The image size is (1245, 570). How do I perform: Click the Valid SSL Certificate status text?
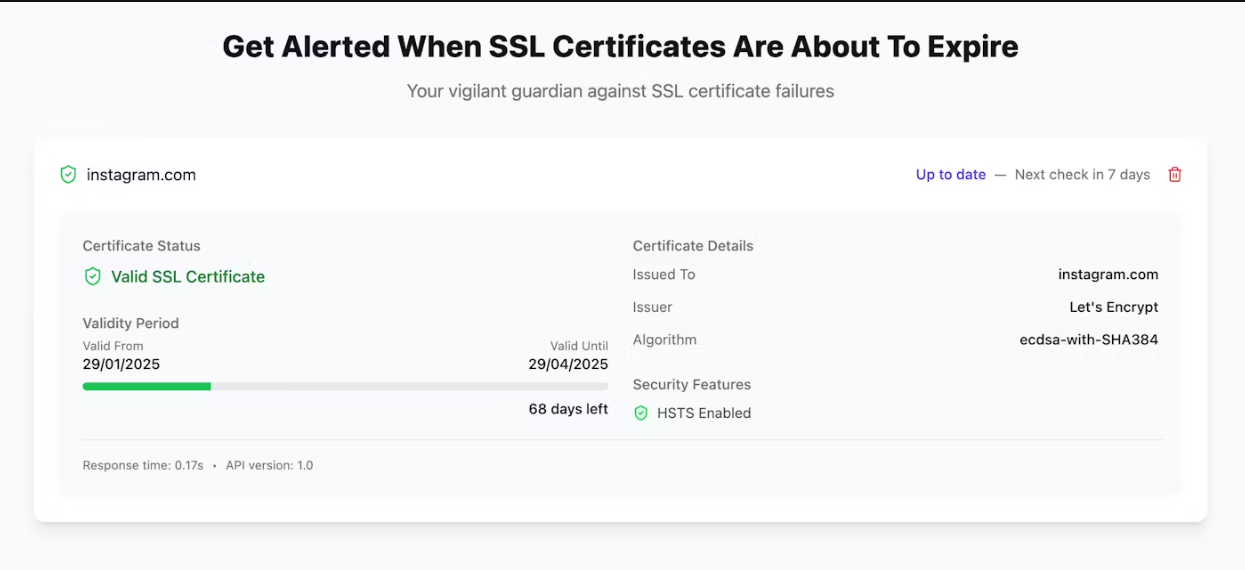coord(188,277)
